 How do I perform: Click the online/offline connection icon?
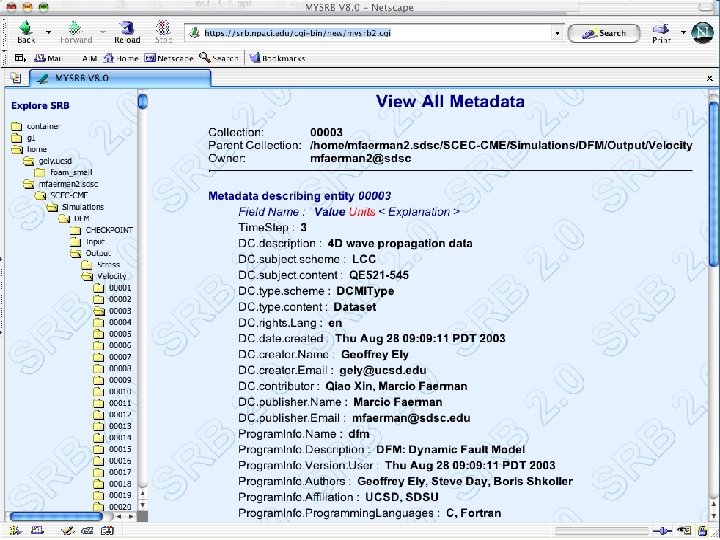click(662, 531)
